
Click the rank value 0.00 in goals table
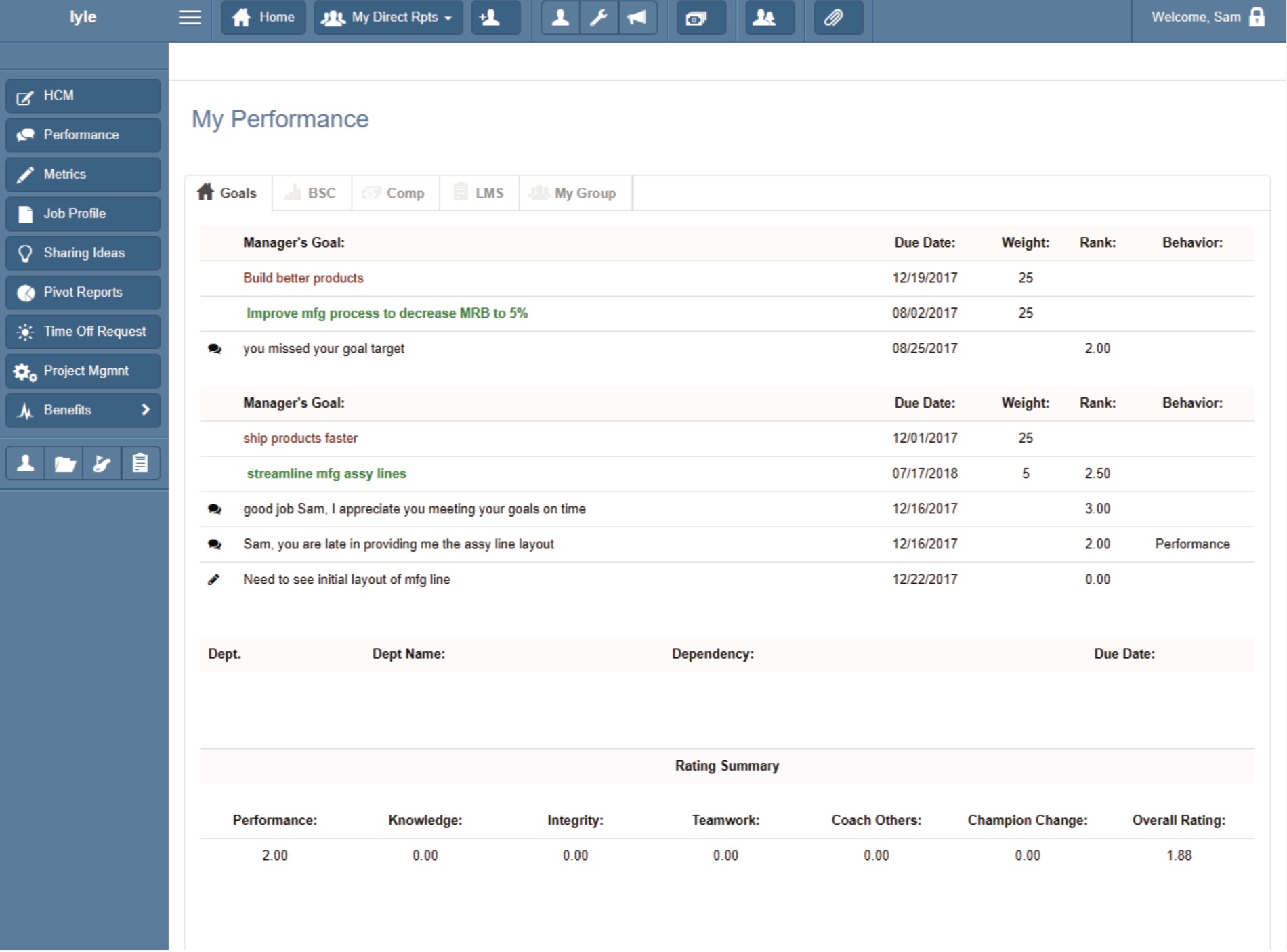(1097, 580)
